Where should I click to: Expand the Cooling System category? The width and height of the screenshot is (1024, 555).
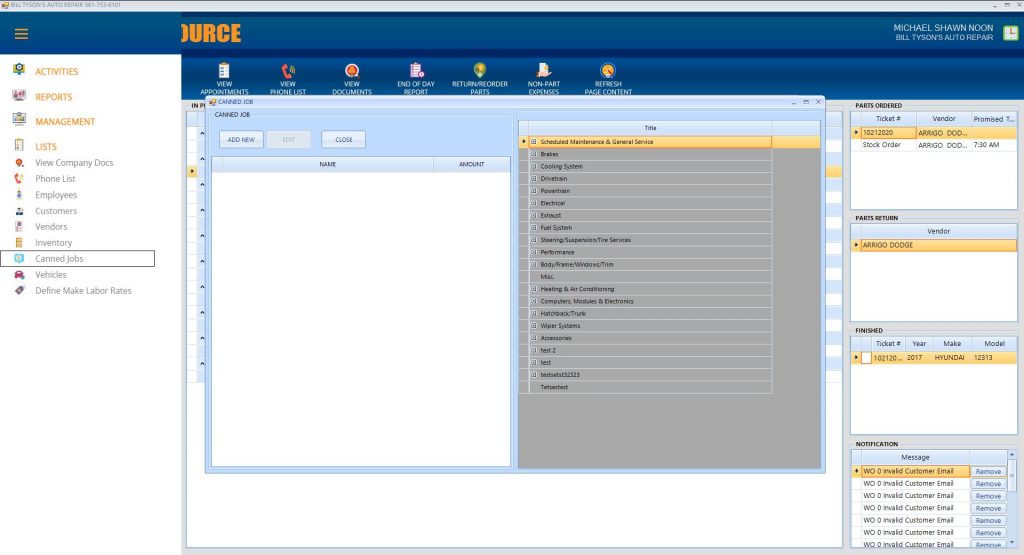pos(534,167)
